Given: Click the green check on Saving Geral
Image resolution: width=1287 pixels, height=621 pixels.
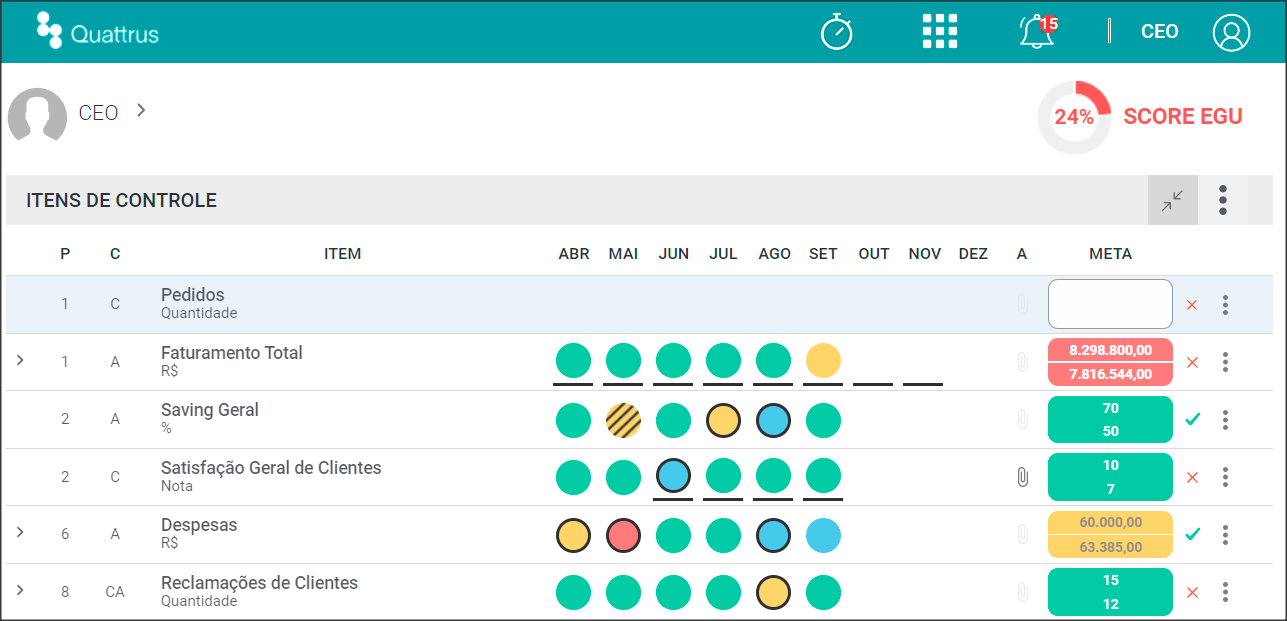Looking at the screenshot, I should tap(1191, 420).
